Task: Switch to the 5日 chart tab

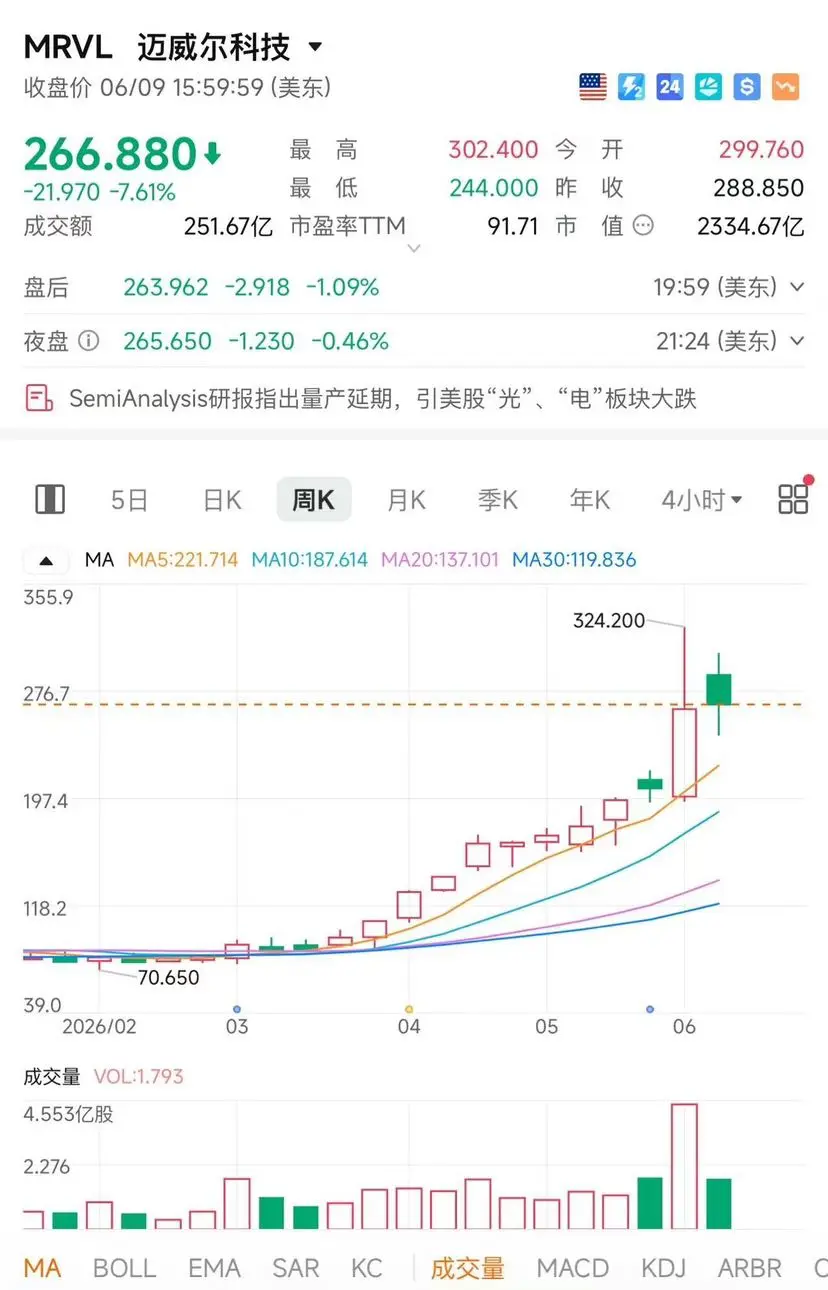Action: click(x=130, y=500)
